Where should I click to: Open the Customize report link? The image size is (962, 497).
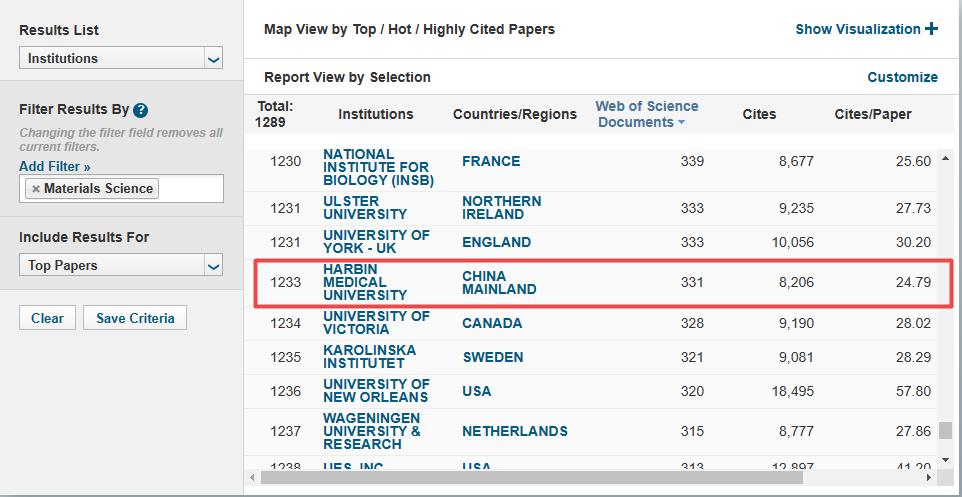click(902, 77)
